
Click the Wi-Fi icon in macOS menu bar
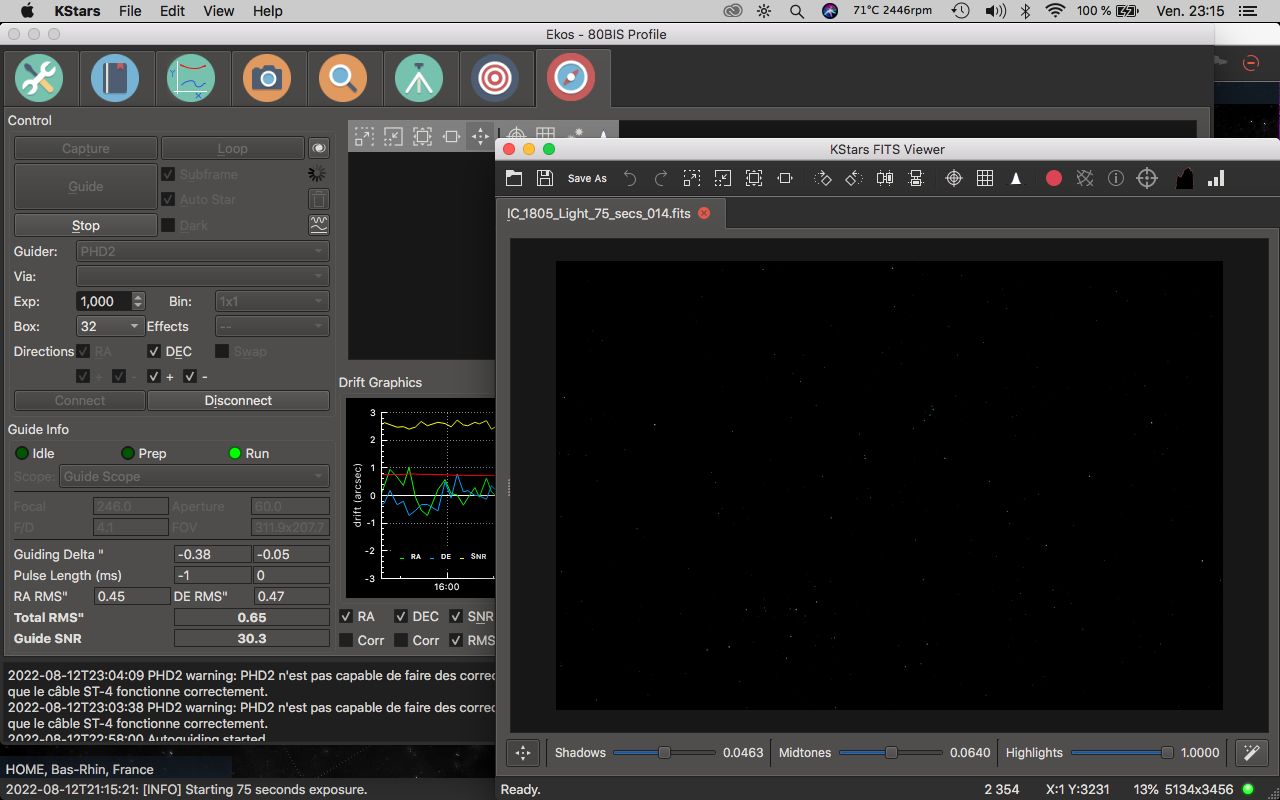pyautogui.click(x=1055, y=11)
